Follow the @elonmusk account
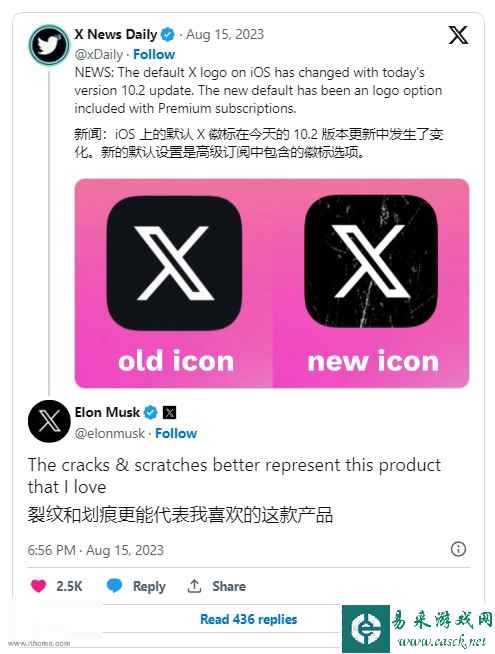495x654 pixels. (x=176, y=433)
